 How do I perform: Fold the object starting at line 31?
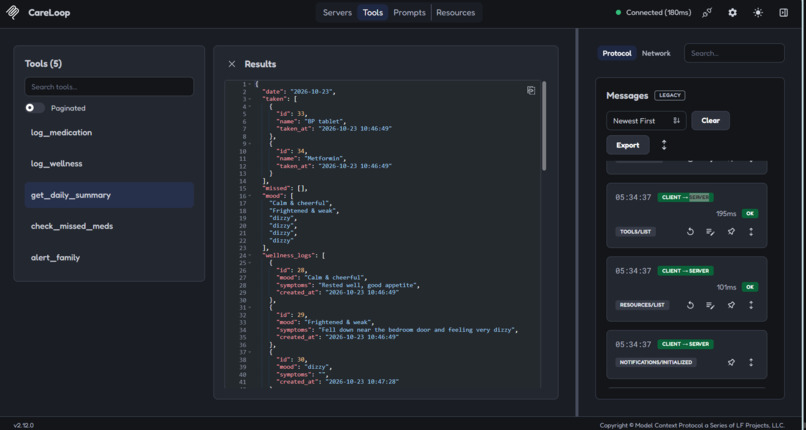(250, 308)
